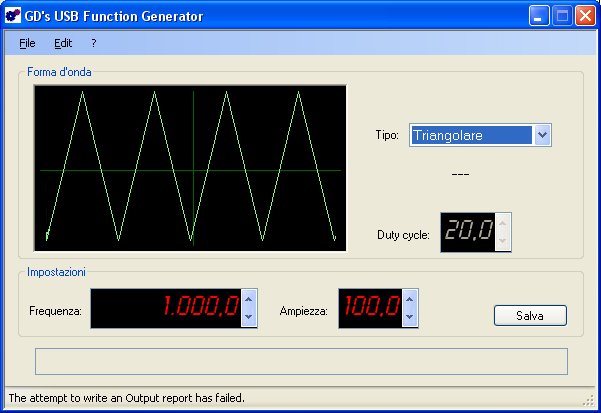Click the Duty cycle value display 20,0
This screenshot has width=601, height=413.
(467, 232)
